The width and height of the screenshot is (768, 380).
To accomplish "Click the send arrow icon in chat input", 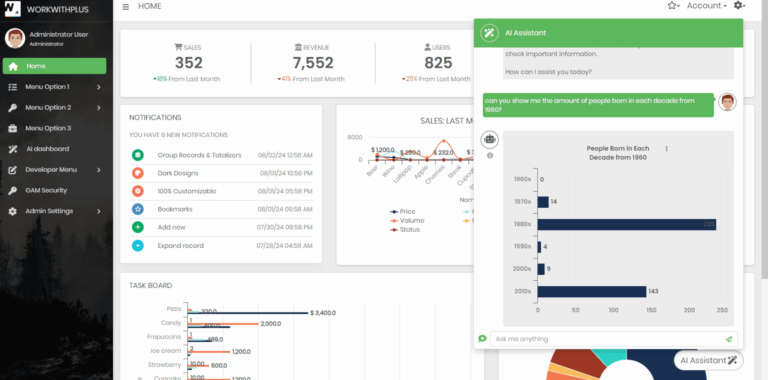I will [x=729, y=339].
